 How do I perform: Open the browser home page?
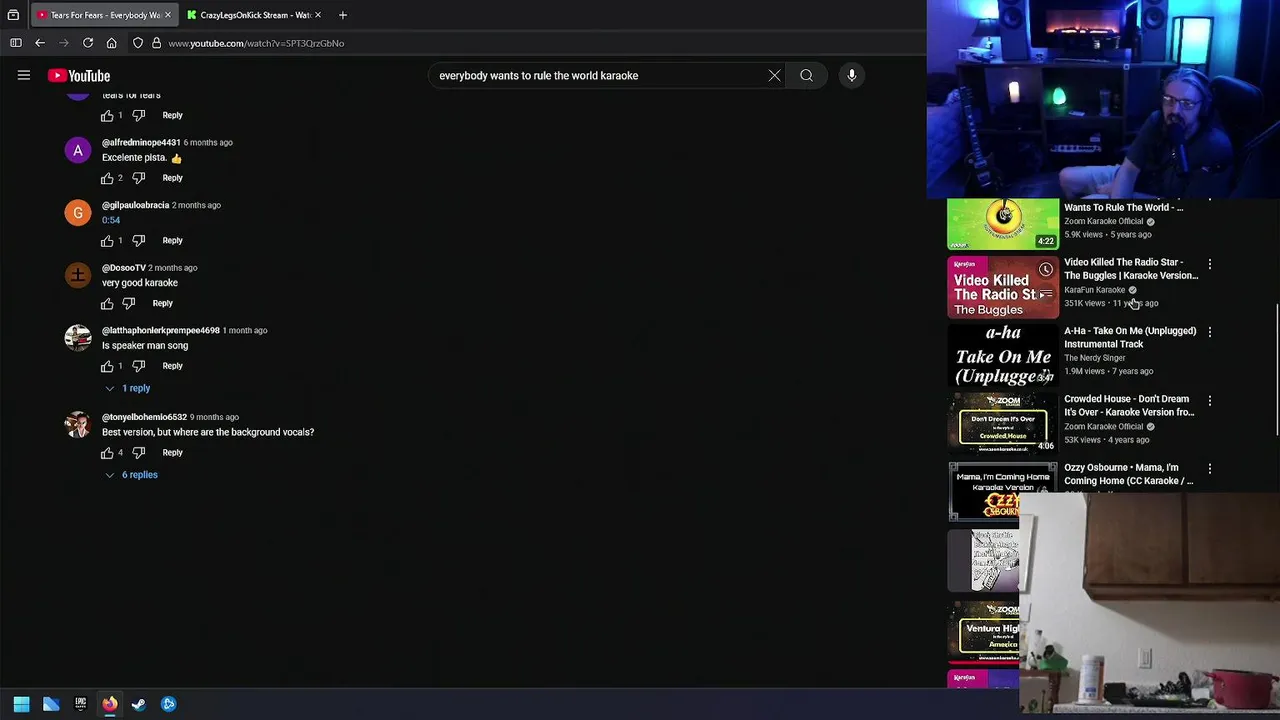[112, 43]
